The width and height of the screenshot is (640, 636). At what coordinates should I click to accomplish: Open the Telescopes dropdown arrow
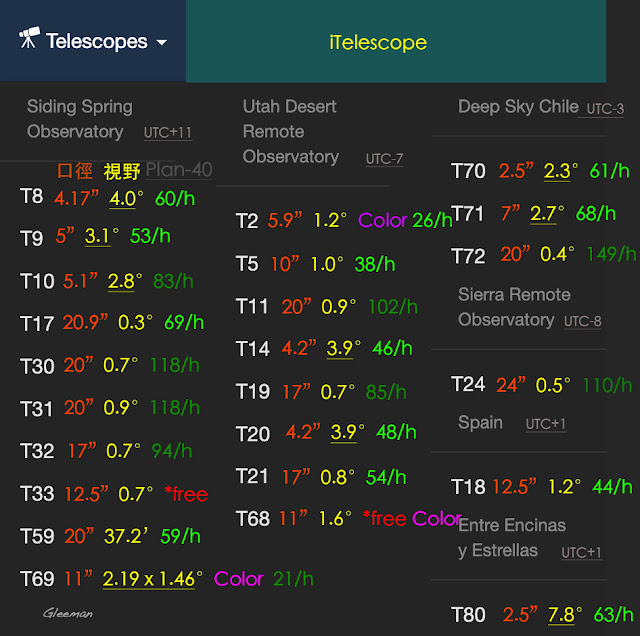point(162,42)
